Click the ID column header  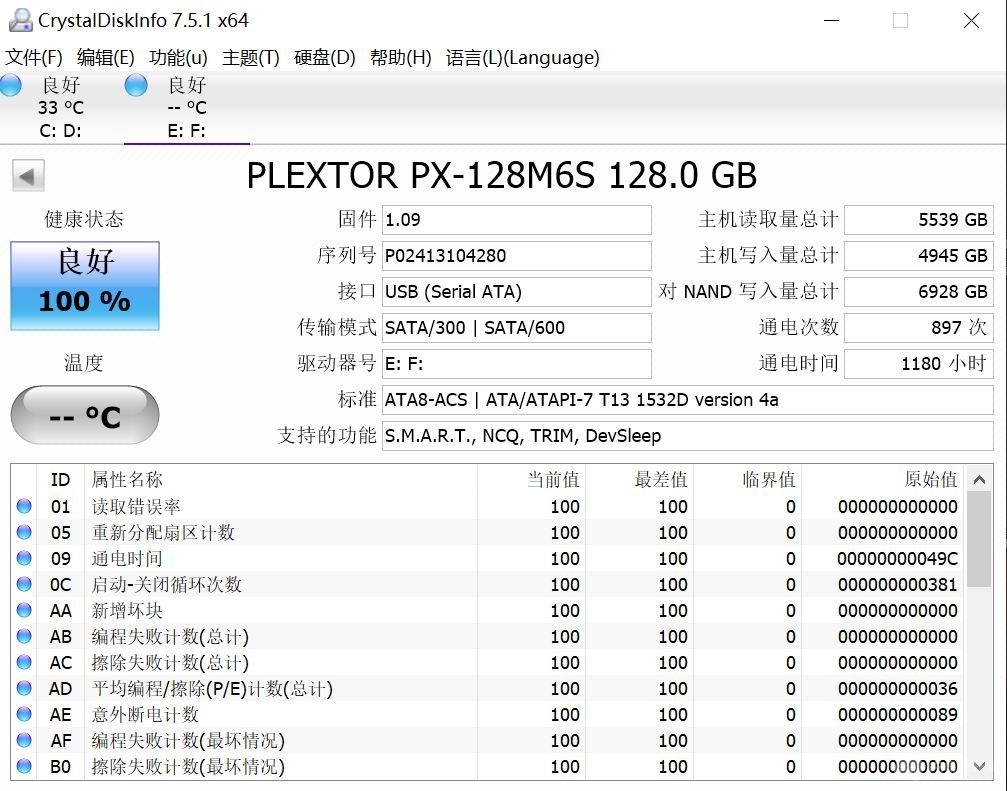click(60, 480)
